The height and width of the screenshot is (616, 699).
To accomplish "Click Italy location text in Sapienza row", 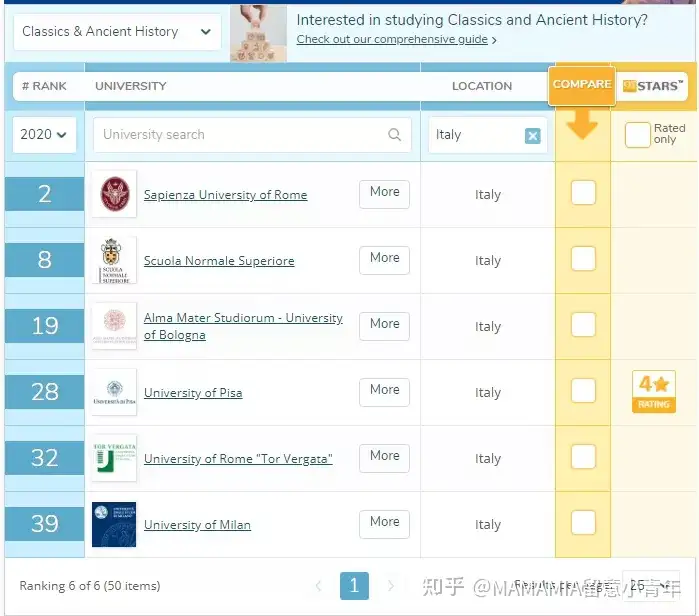I will coord(488,194).
